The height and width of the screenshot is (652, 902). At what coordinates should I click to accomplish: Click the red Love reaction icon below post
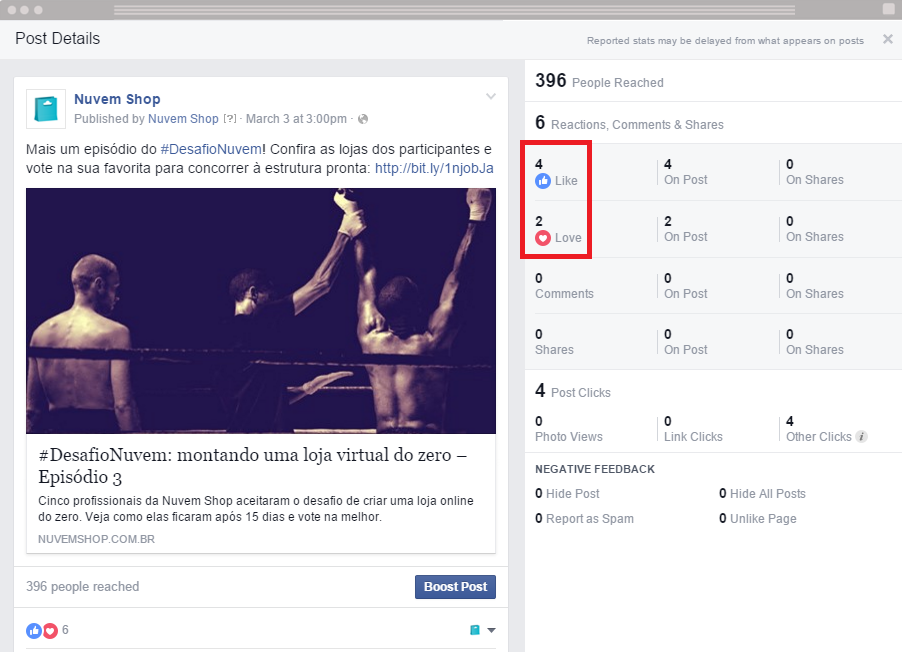[51, 631]
